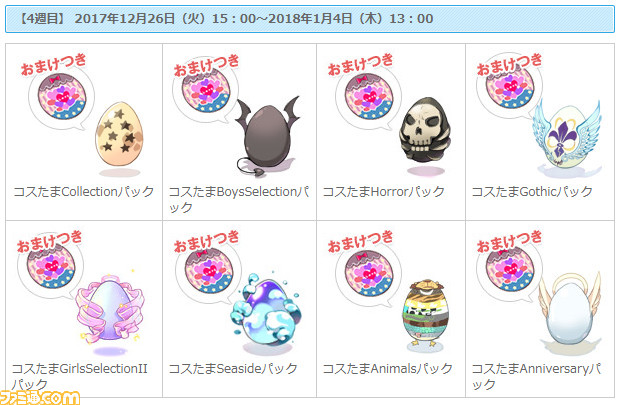Image resolution: width=620 pixels, height=405 pixels.
Task: Choose the angel-winged Anniversary egg icon
Action: click(x=569, y=310)
